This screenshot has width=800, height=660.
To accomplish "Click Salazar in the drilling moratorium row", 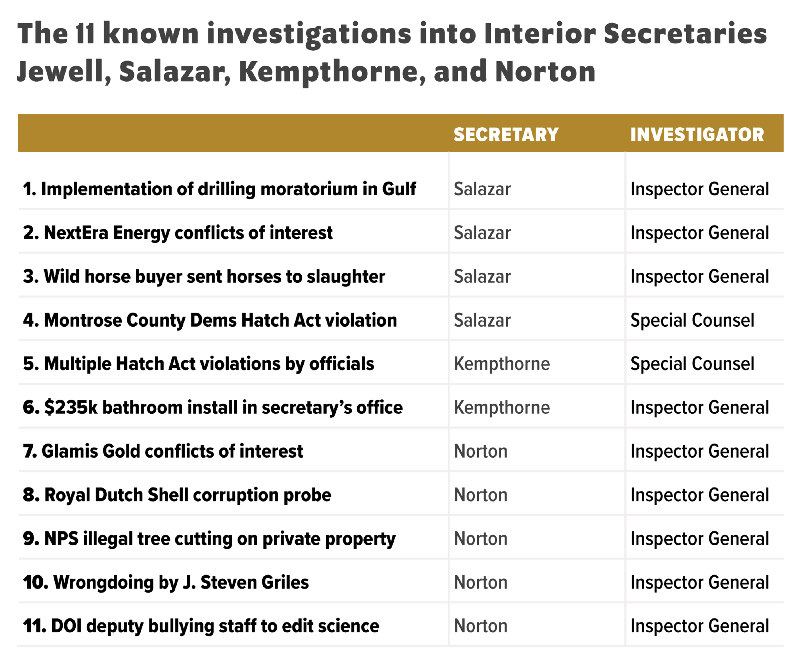I will pos(482,189).
